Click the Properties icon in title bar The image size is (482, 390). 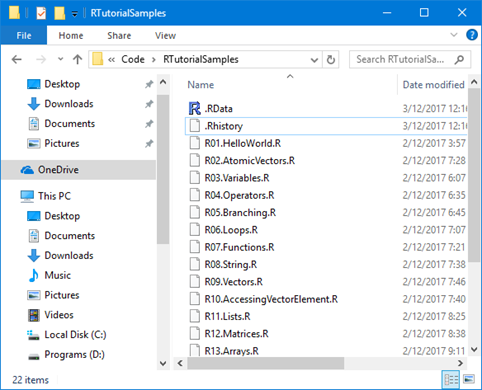41,13
